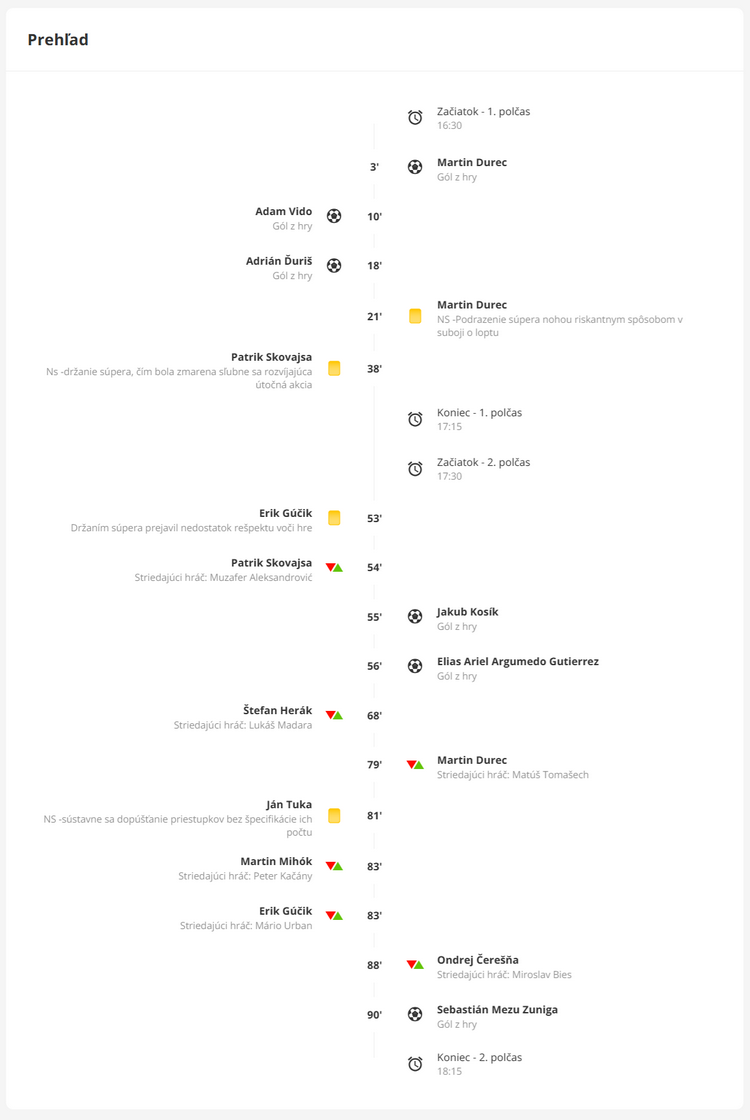Viewport: 750px width, 1120px height.
Task: Click Patrik Skovajsa's yellow card icon
Action: [x=334, y=369]
